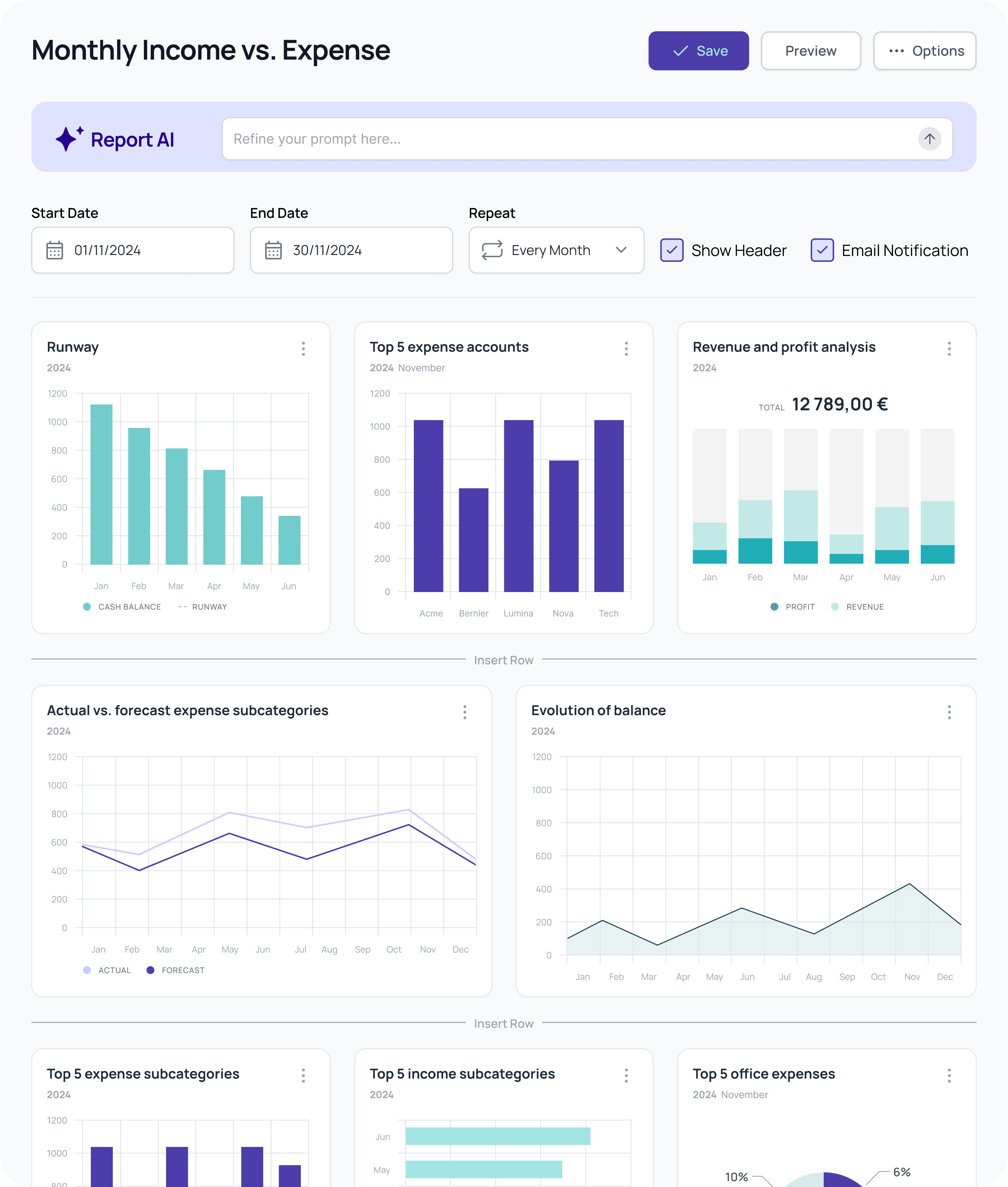Toggle the Email Notification checkbox
Viewport: 1008px width, 1187px height.
pyautogui.click(x=822, y=250)
